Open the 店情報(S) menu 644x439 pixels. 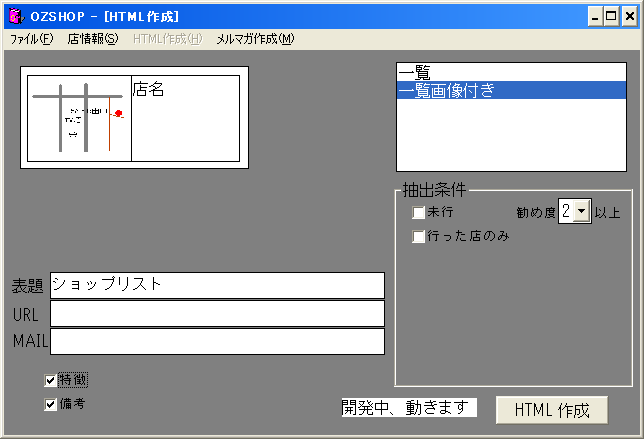pyautogui.click(x=92, y=39)
